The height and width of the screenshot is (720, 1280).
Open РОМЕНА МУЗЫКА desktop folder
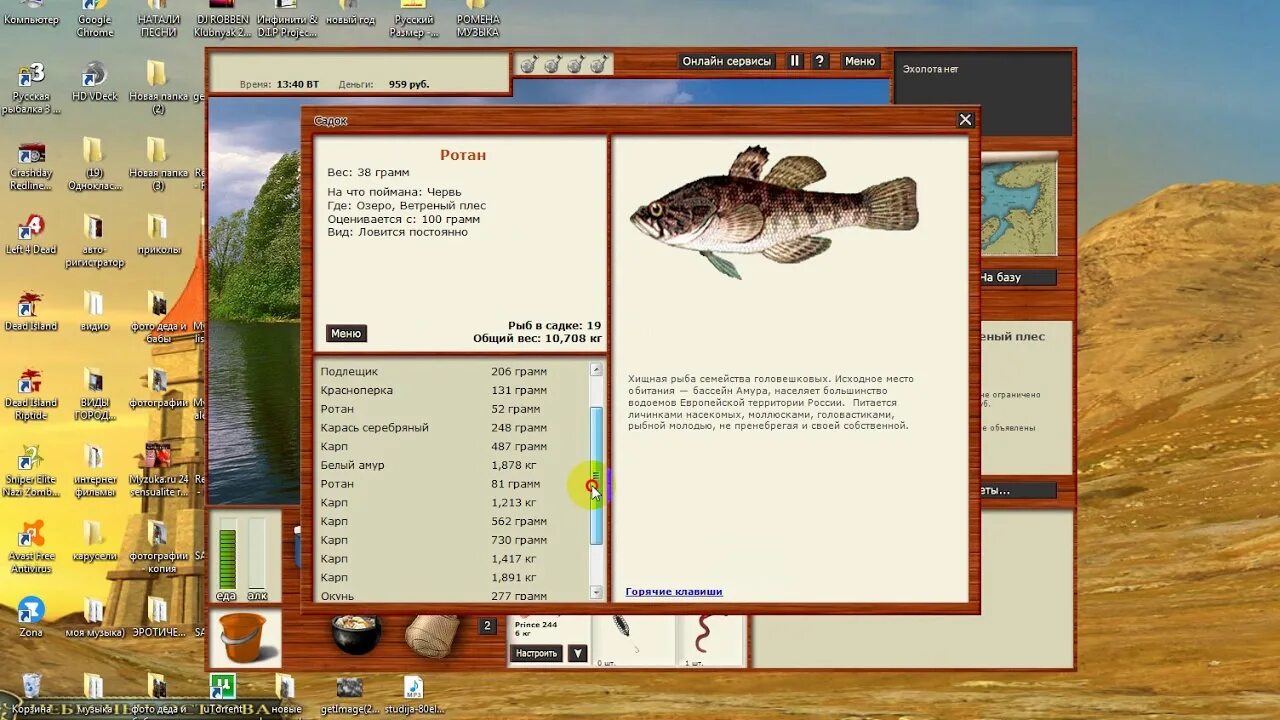tap(478, 18)
